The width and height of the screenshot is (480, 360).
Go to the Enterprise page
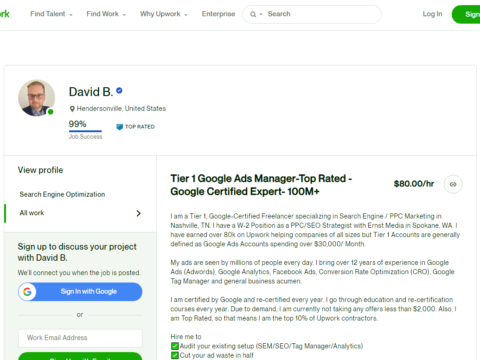(218, 14)
